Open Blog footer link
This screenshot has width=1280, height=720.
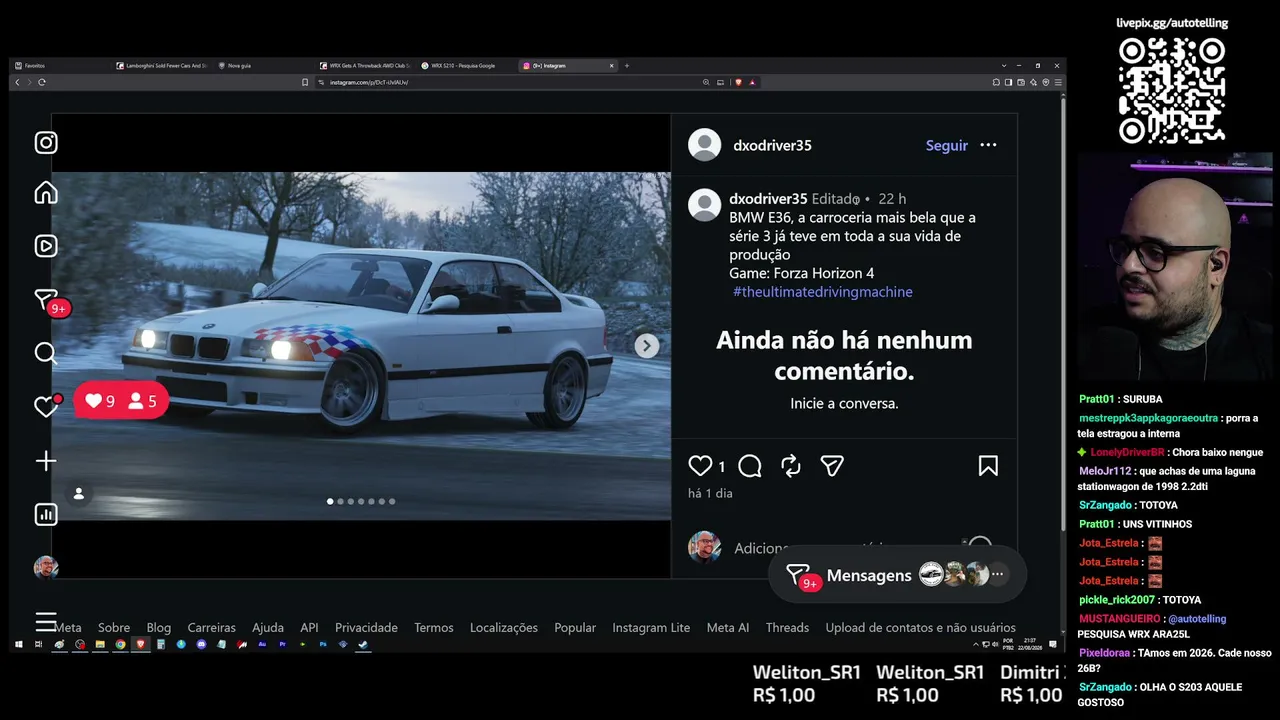tap(159, 628)
